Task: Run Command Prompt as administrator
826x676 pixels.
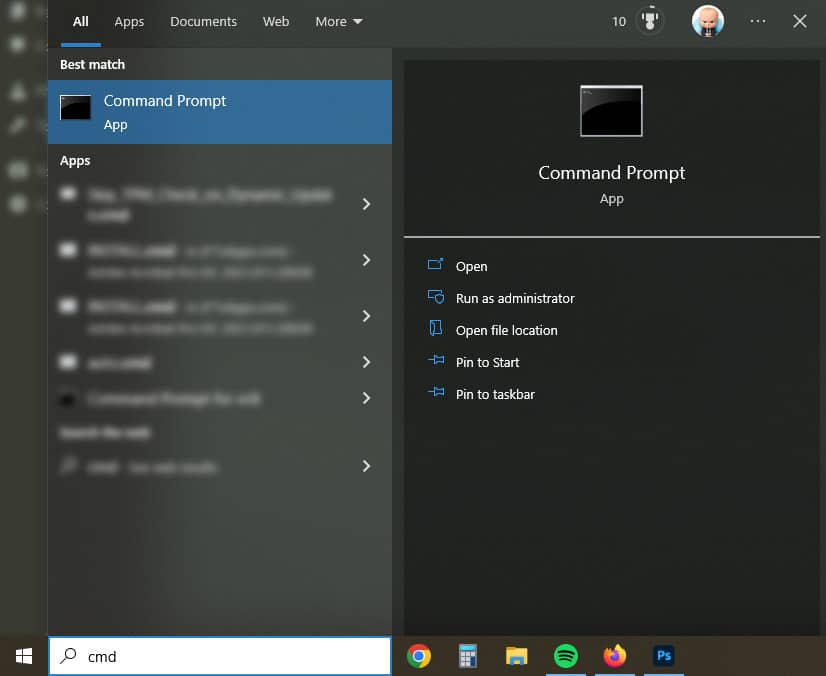Action: click(x=514, y=298)
